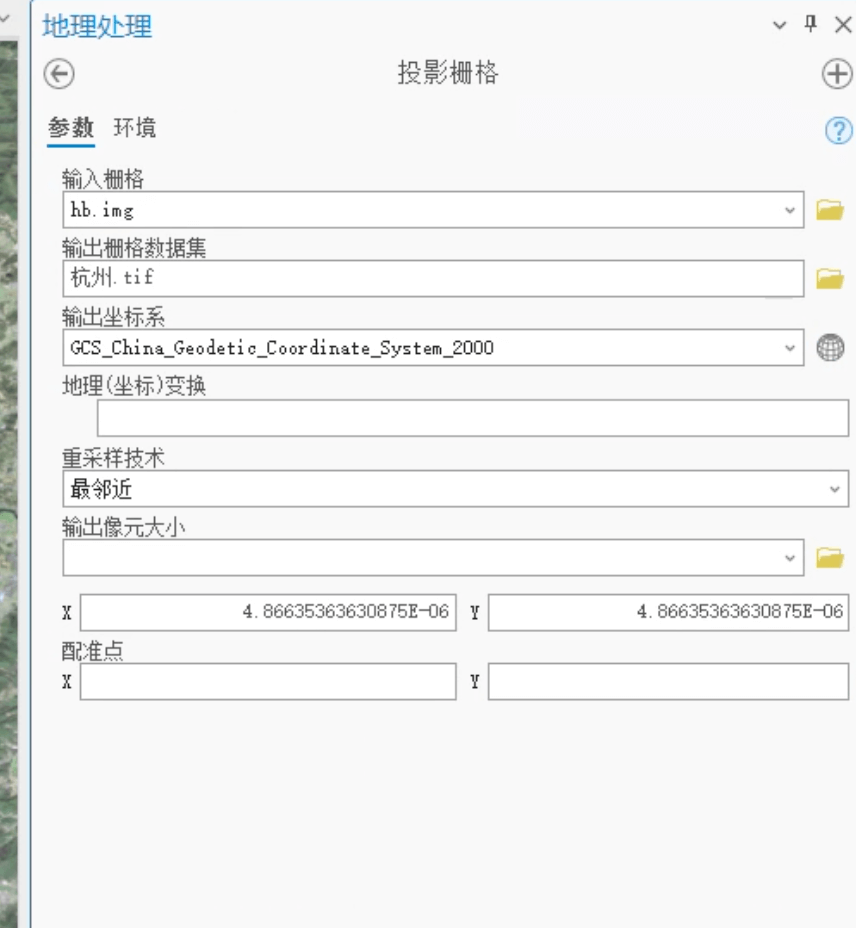Click the plus add button beside 投影栅格
The width and height of the screenshot is (856, 928).
click(x=836, y=74)
